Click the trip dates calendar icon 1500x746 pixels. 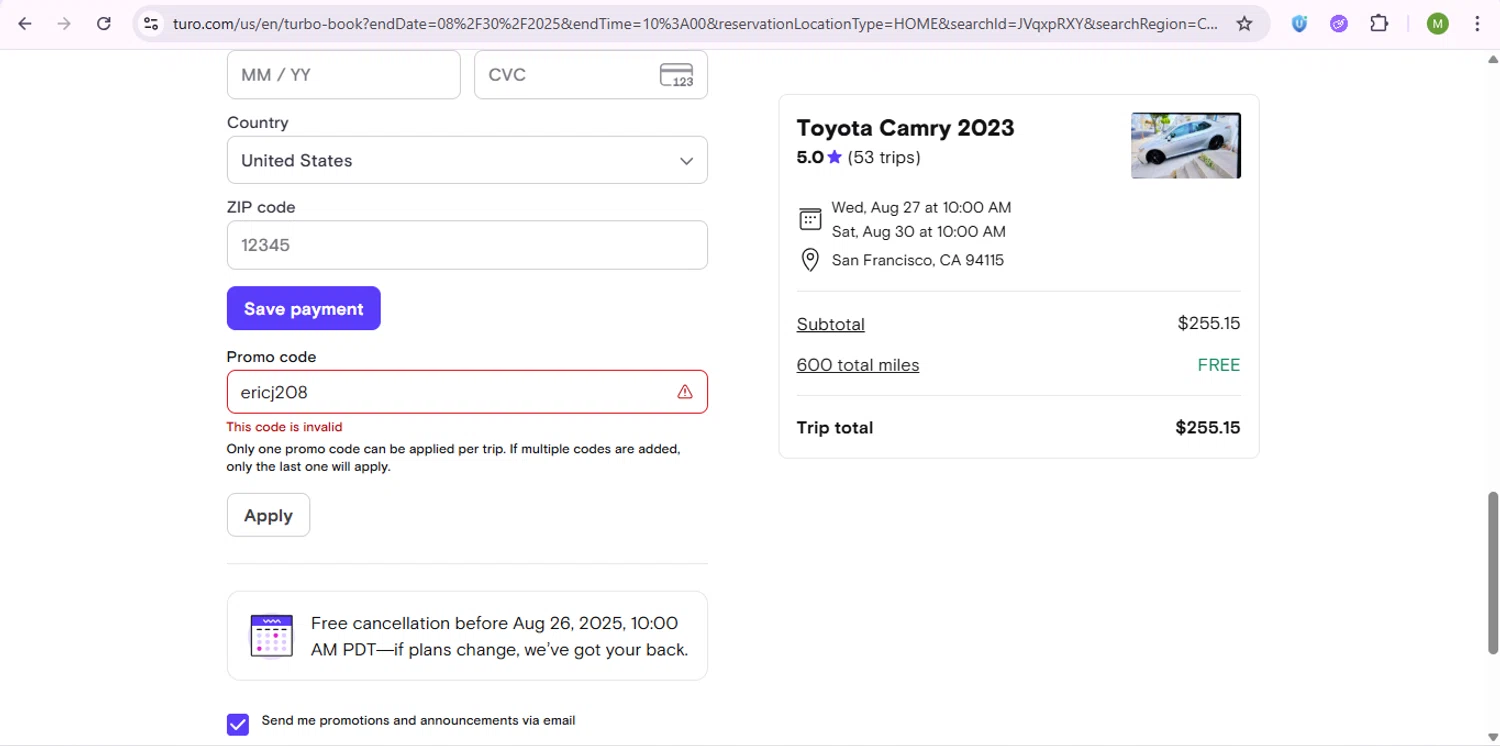click(810, 219)
